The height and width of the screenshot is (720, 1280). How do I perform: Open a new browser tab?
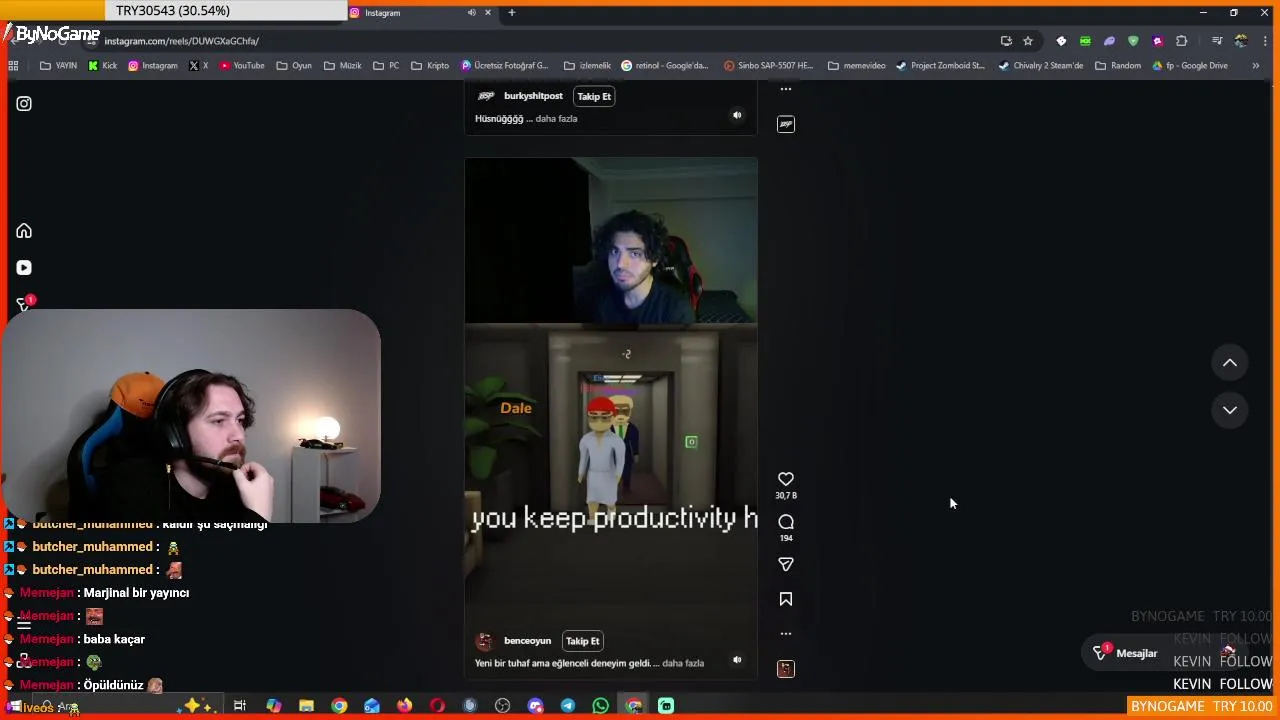[512, 13]
